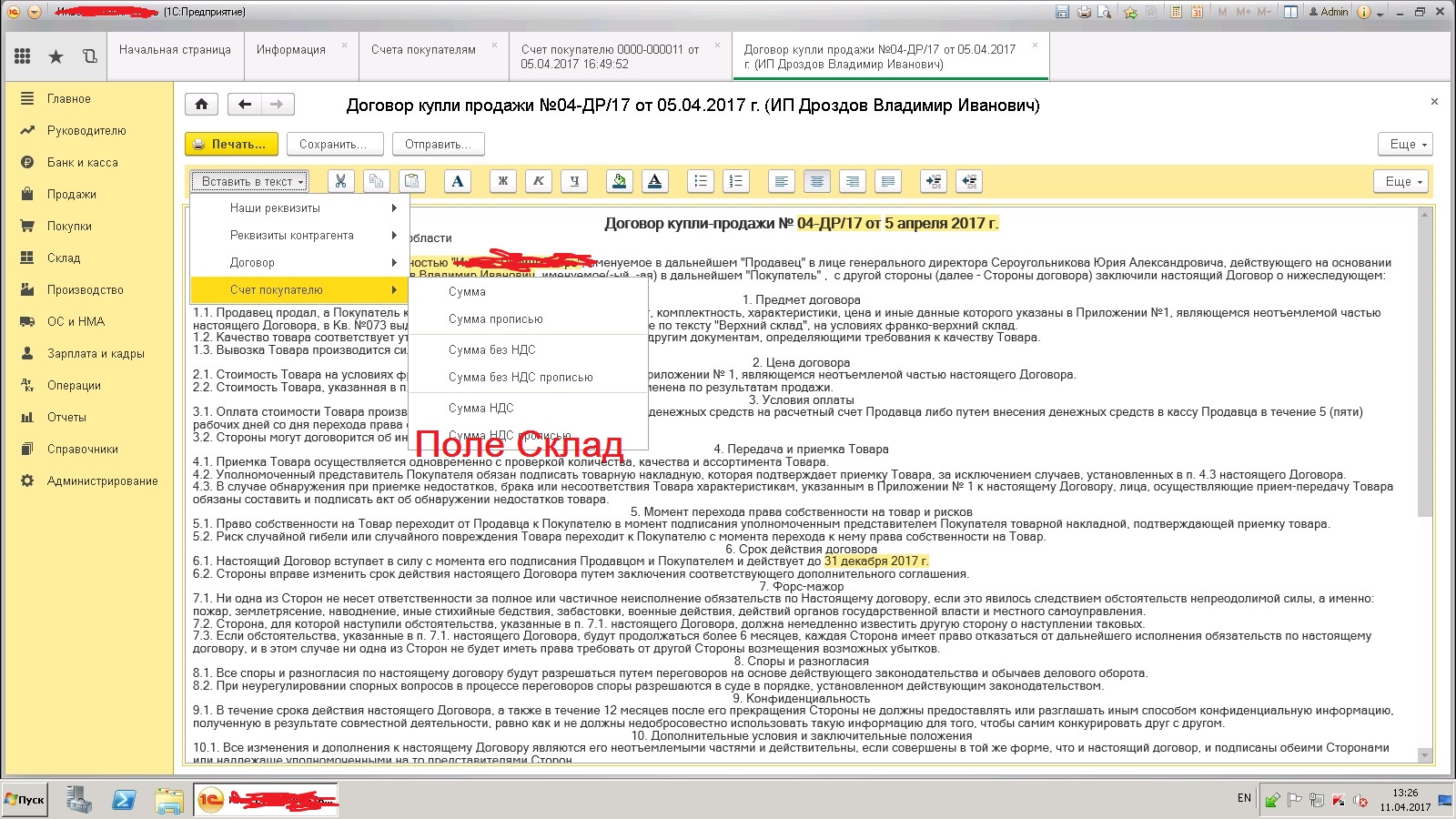Insert a numbered list
1456x819 pixels.
click(735, 181)
